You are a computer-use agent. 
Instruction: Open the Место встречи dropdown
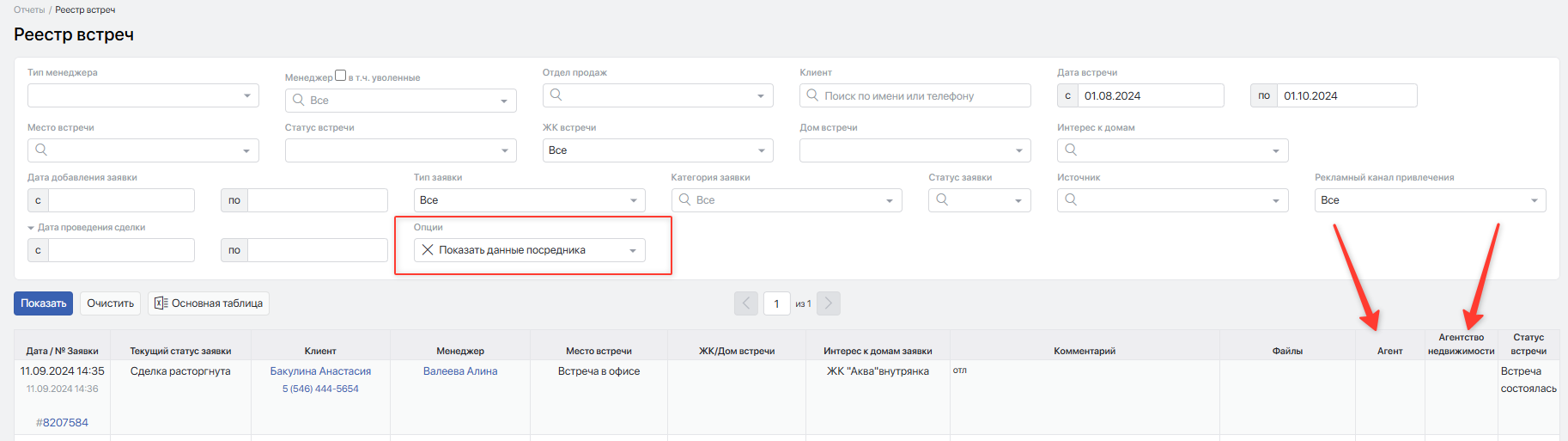click(143, 150)
